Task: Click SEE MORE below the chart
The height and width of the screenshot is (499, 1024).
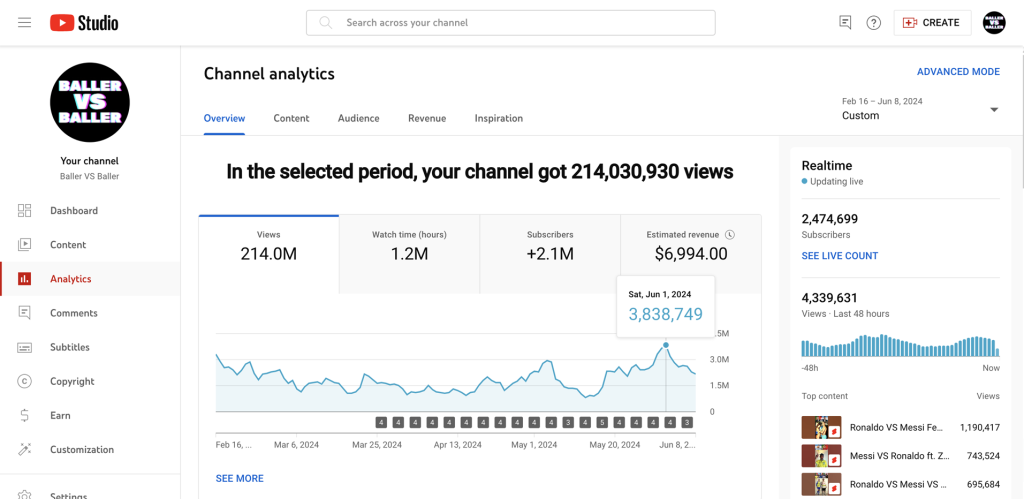Action: [x=240, y=478]
